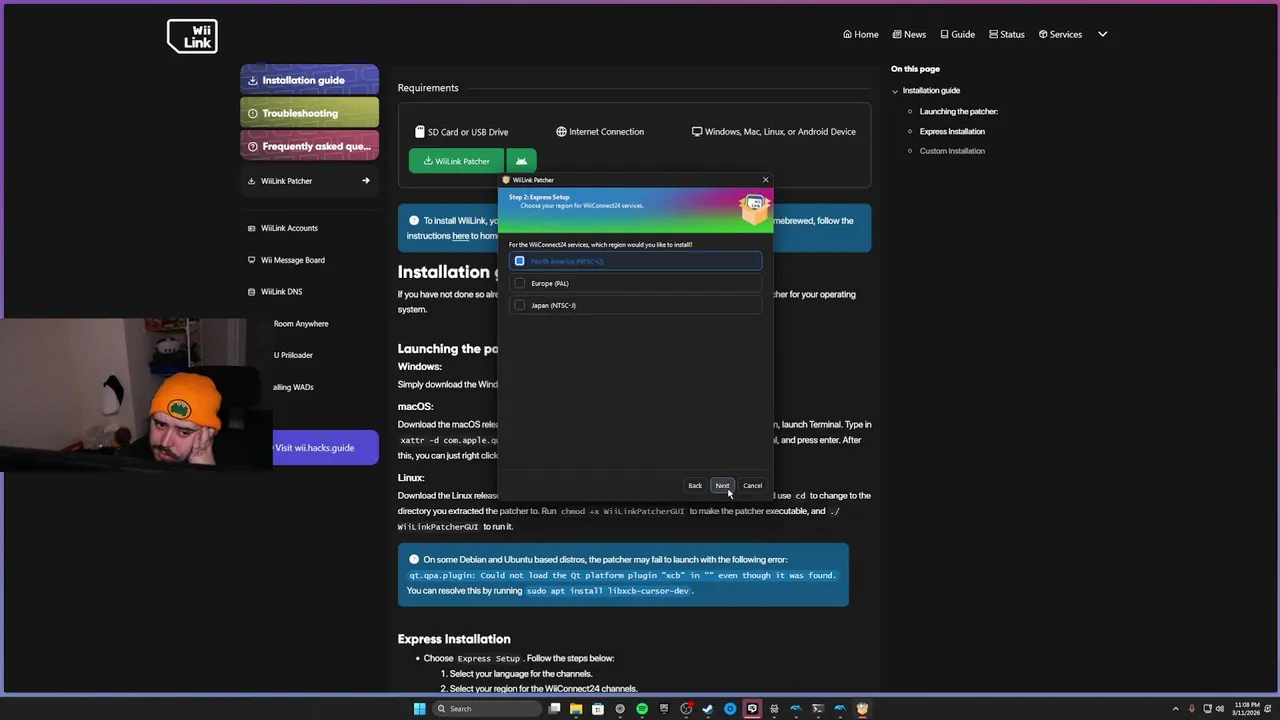
Task: Click the green Android download icon button
Action: tap(521, 161)
